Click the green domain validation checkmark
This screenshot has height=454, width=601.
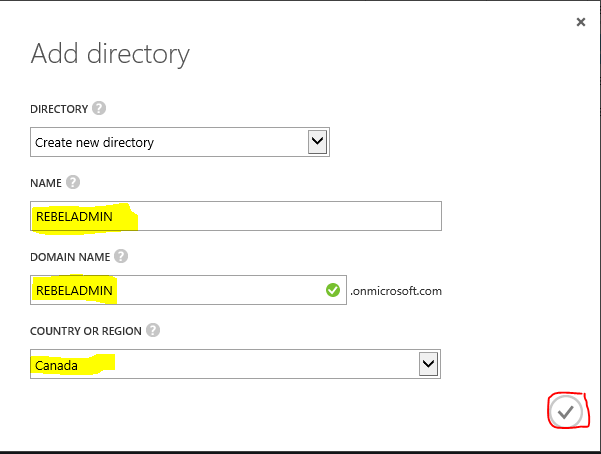click(333, 290)
